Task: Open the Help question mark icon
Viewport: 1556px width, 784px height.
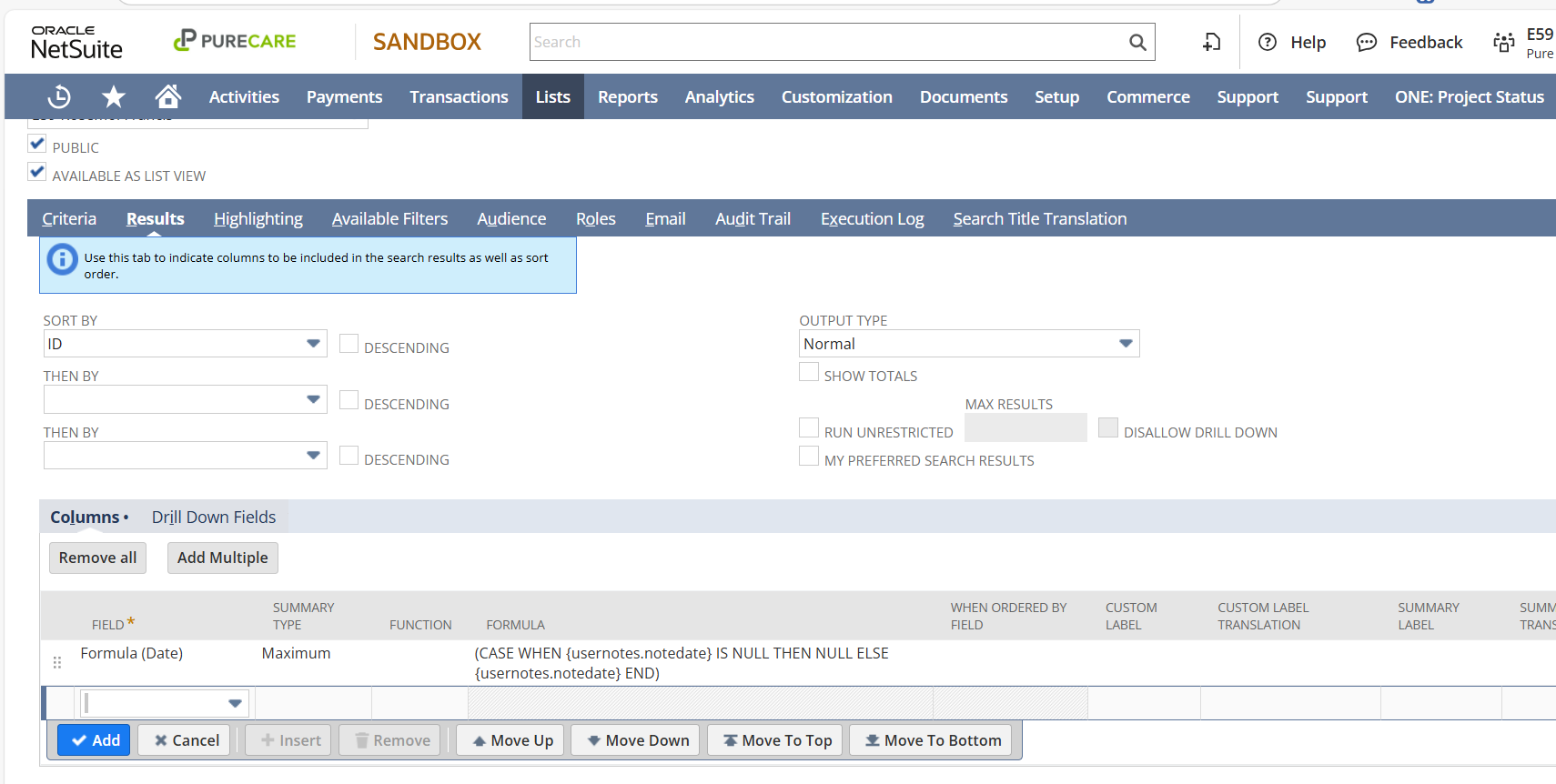Action: [x=1268, y=42]
